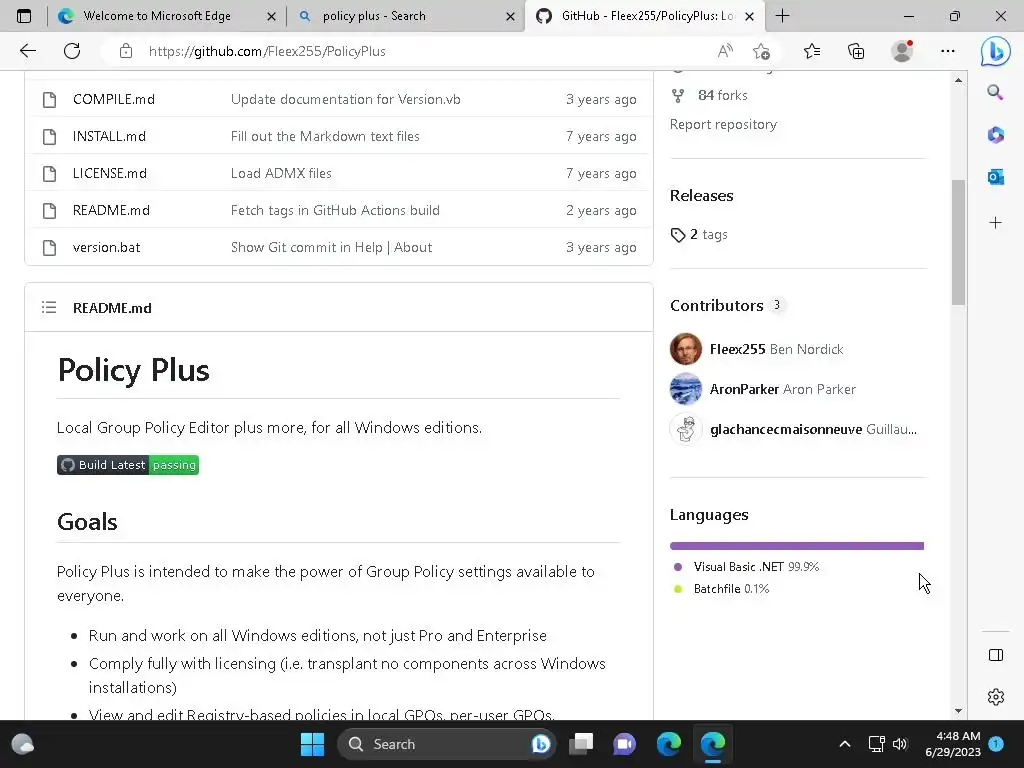The height and width of the screenshot is (768, 1024).
Task: Open the Contributors heading link
Action: point(716,305)
